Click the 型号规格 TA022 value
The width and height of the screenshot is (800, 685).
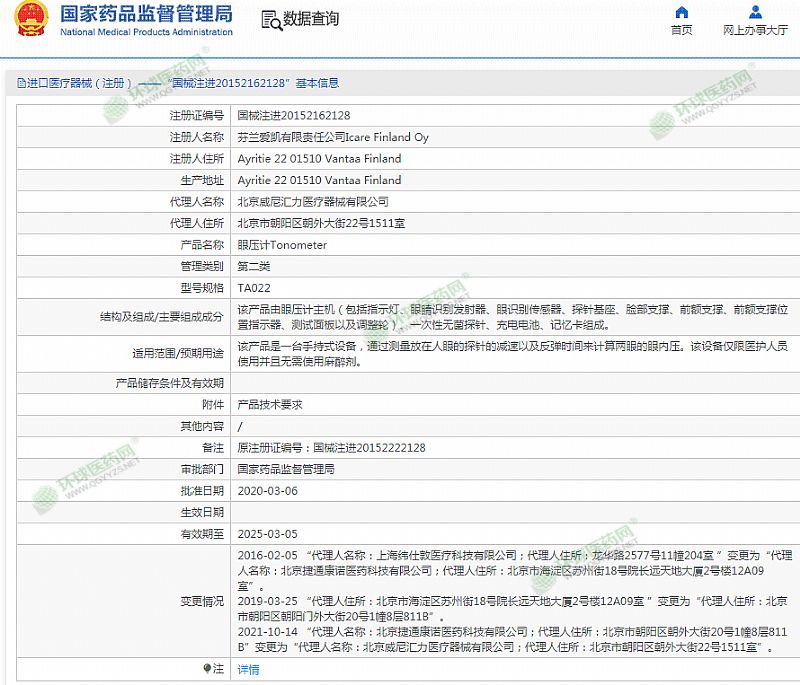pyautogui.click(x=254, y=288)
